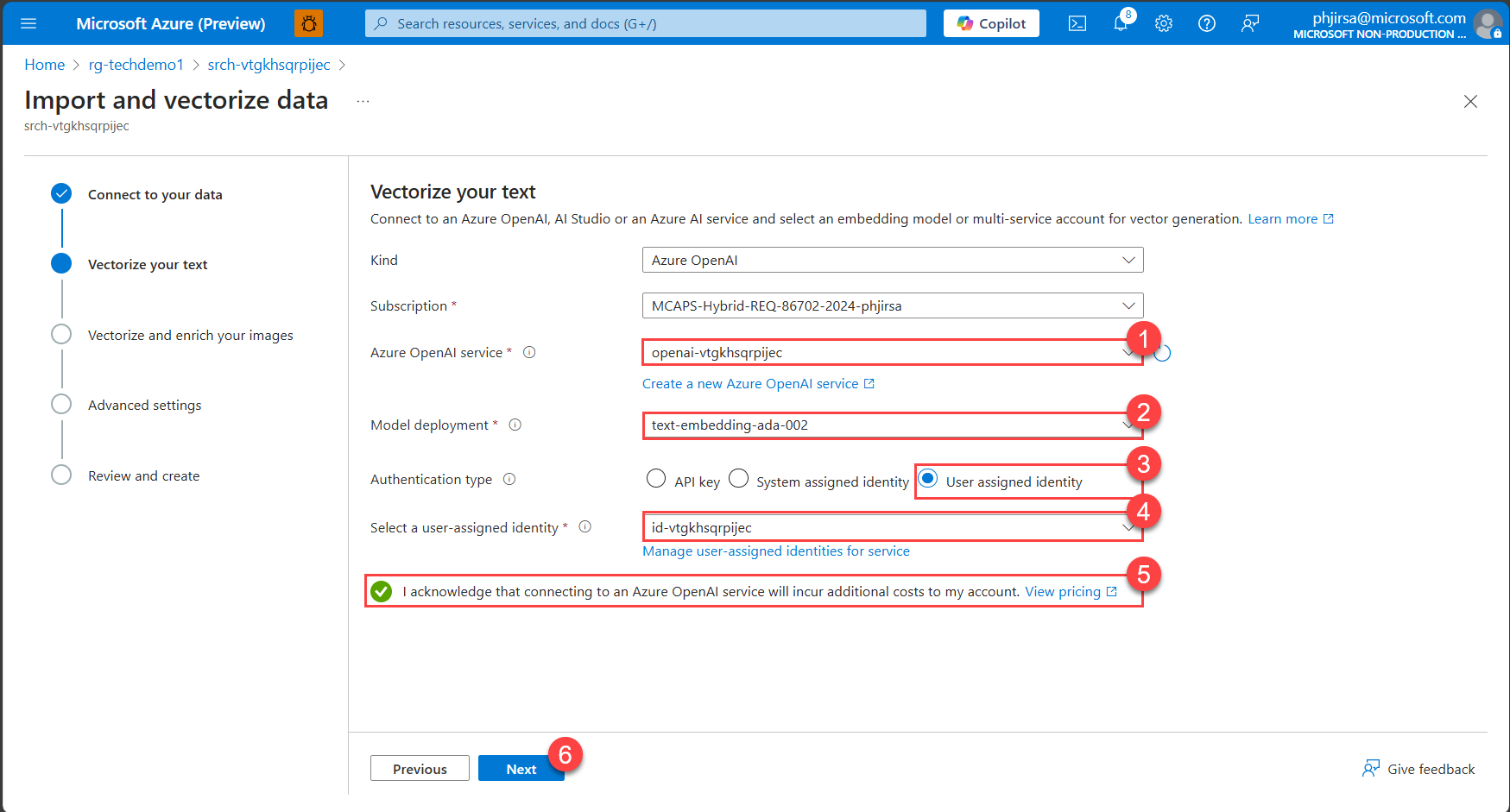
Task: Open the account avatar for phjirsa
Action: click(1488, 23)
